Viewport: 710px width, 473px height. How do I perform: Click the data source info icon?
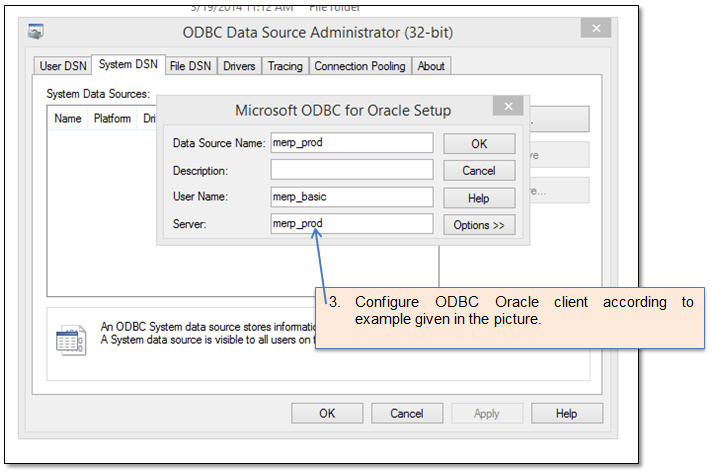coord(71,339)
